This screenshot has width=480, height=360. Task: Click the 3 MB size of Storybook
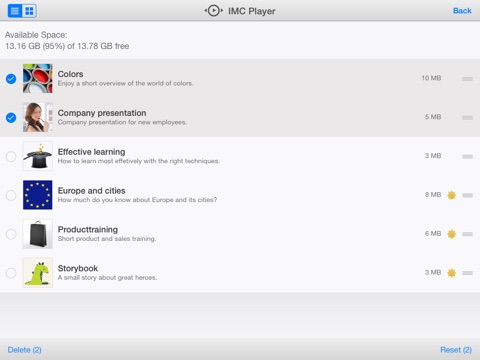(433, 272)
